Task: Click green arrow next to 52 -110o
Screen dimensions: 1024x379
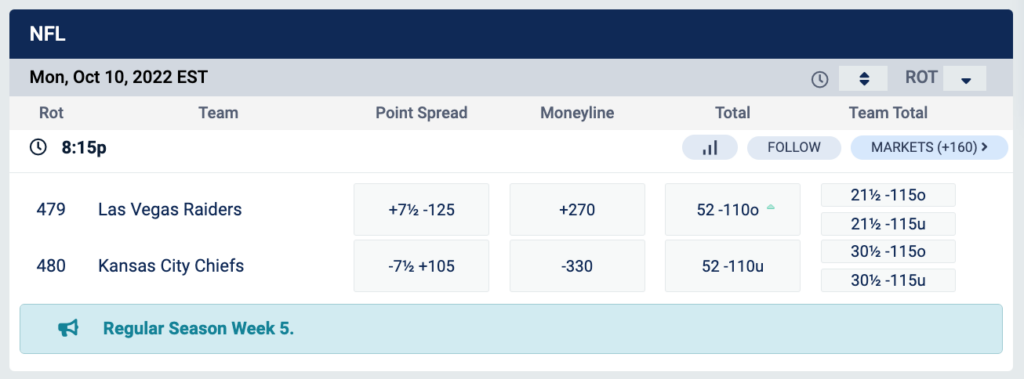Action: pos(771,206)
